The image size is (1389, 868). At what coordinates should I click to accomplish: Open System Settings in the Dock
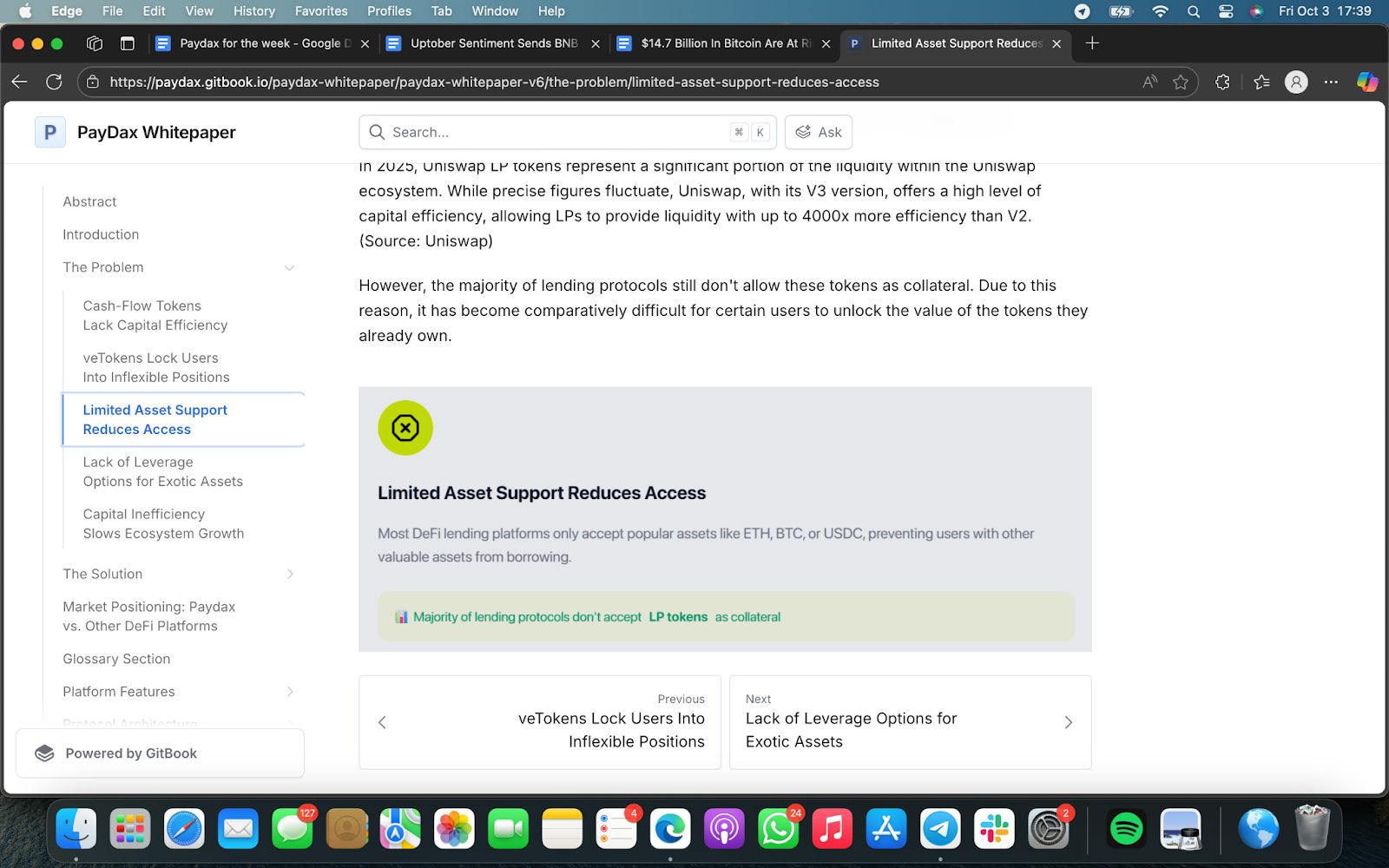[1048, 829]
